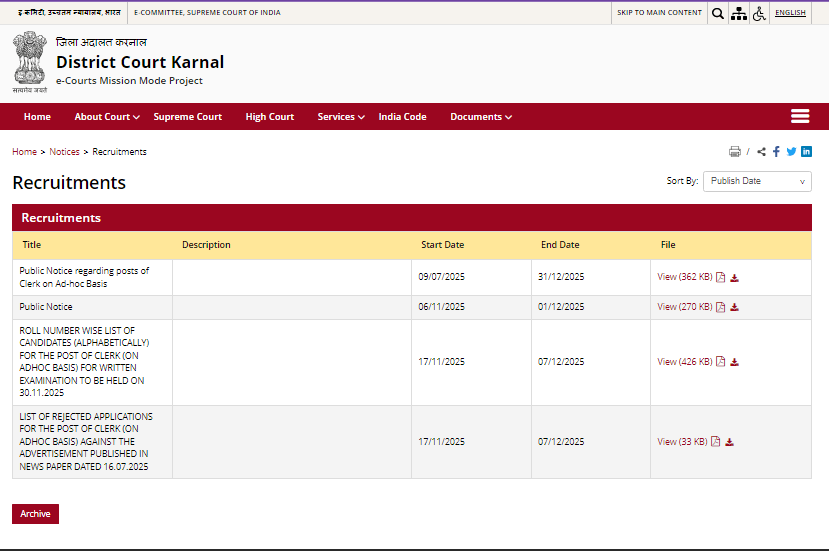This screenshot has width=829, height=551.
Task: Expand the About Court menu
Action: (x=107, y=116)
